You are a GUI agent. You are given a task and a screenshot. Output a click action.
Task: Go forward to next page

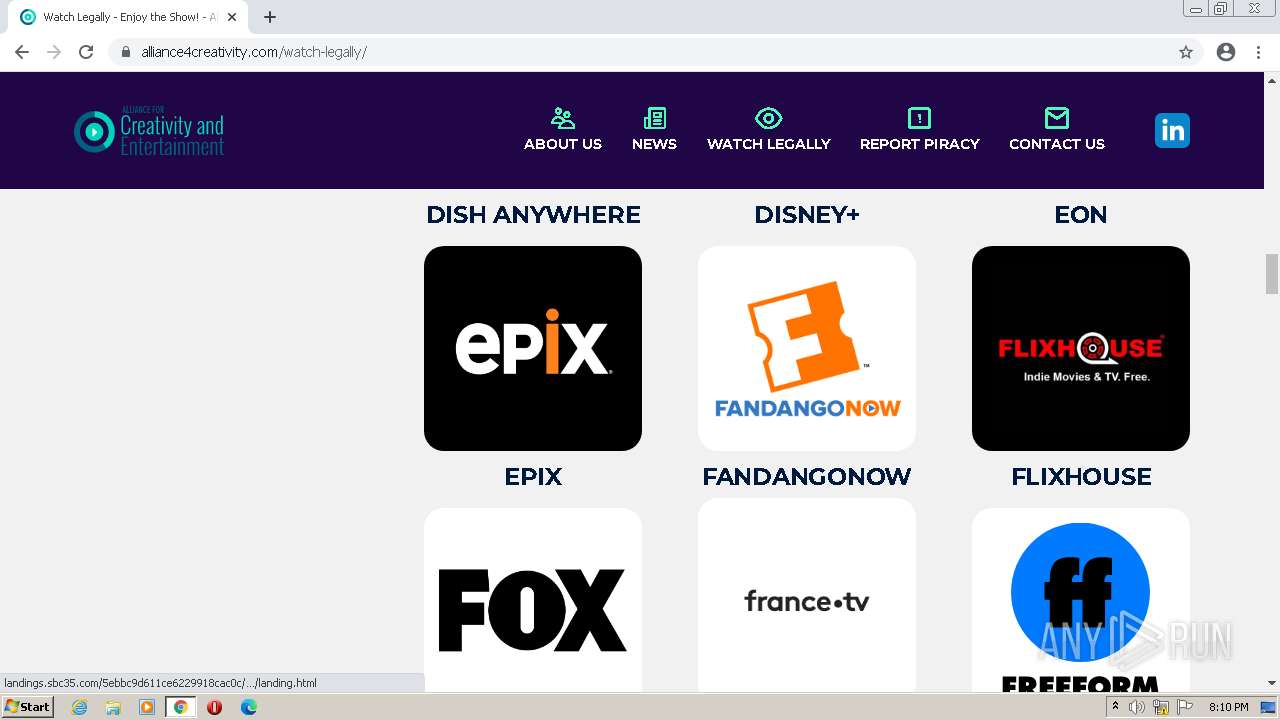[54, 52]
